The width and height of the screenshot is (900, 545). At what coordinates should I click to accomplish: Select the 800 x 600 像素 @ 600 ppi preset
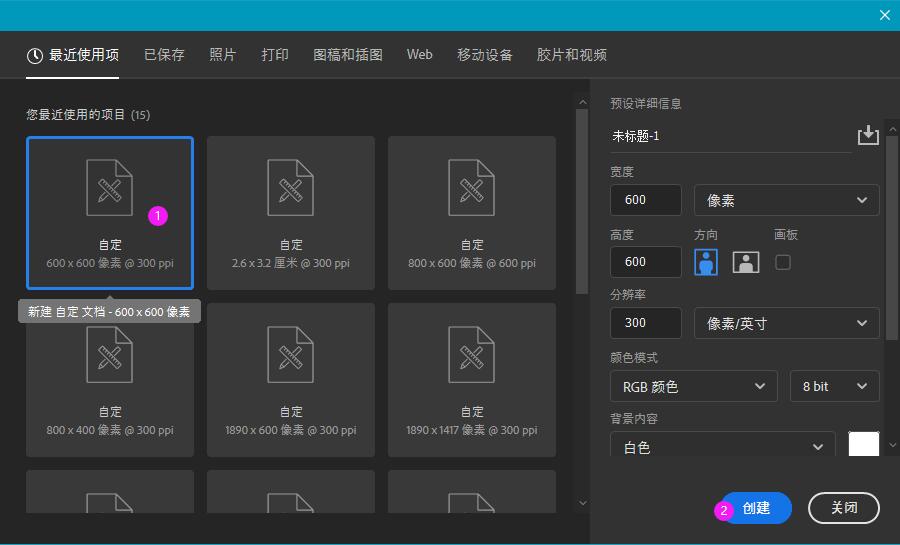point(472,213)
